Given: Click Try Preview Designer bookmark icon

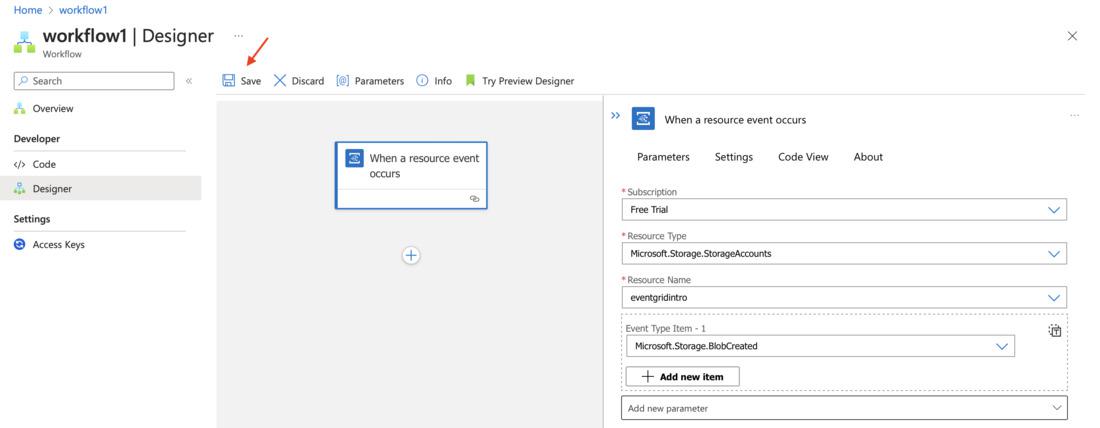Looking at the screenshot, I should click(470, 81).
